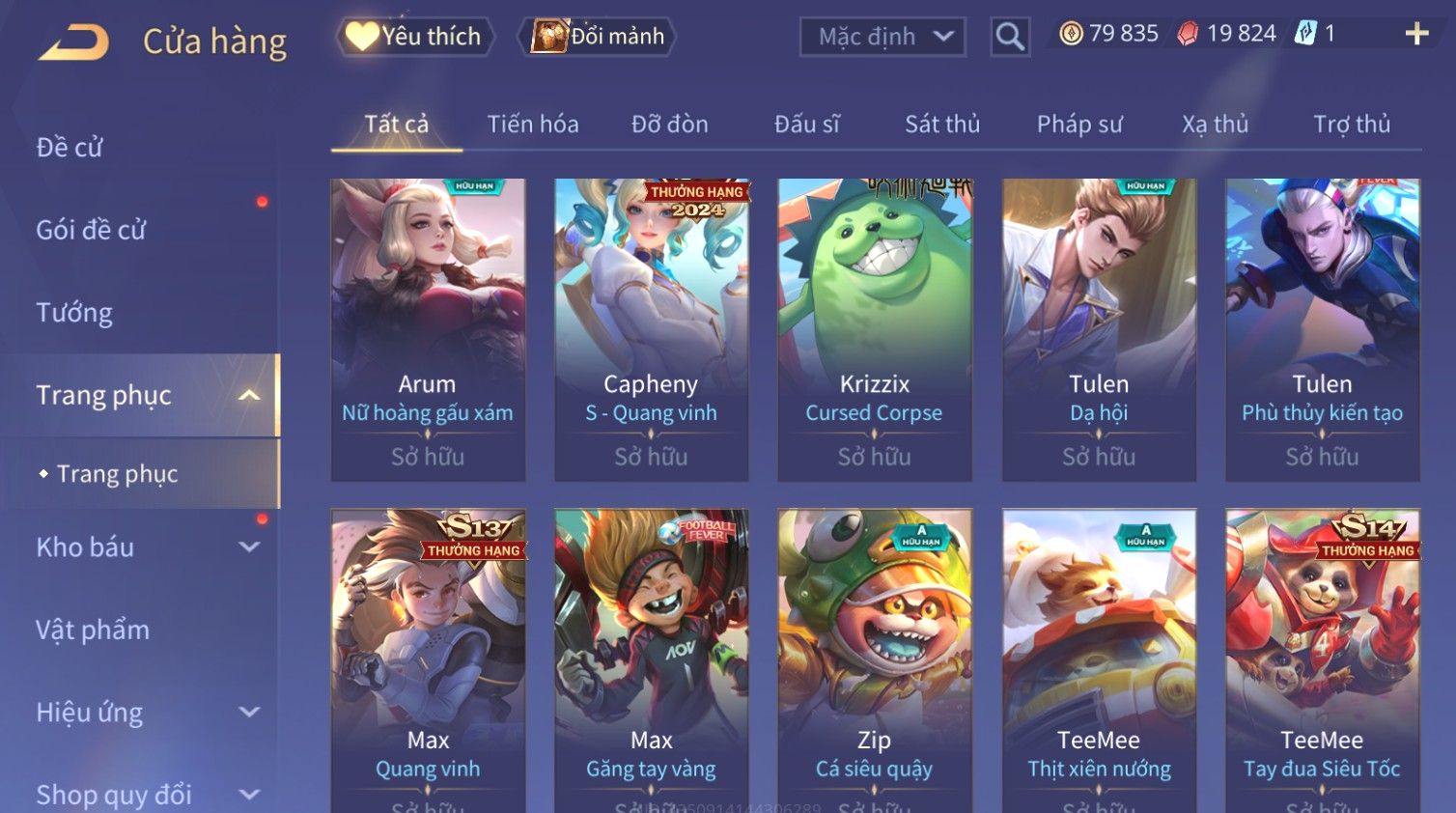Open Đổi mảnh chest exchange button
This screenshot has height=813, width=1456.
click(598, 37)
